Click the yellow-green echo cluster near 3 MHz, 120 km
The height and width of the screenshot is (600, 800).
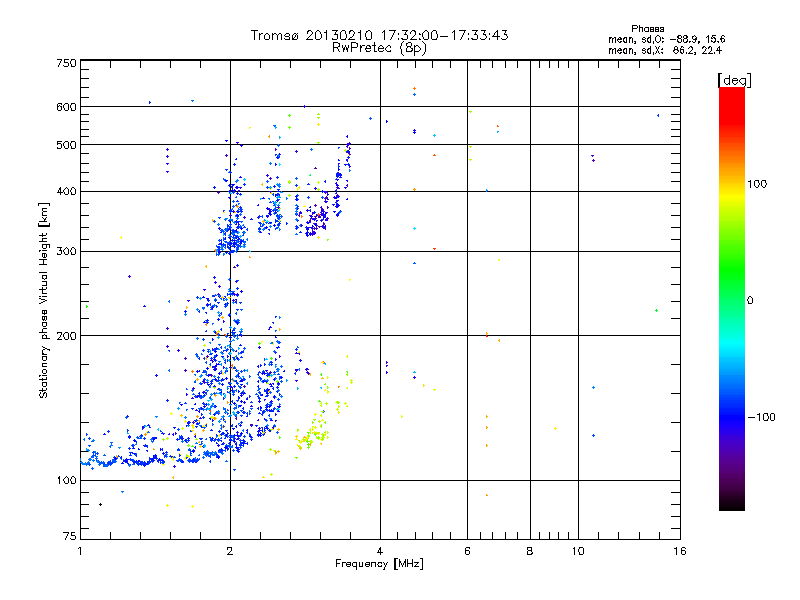[312, 434]
